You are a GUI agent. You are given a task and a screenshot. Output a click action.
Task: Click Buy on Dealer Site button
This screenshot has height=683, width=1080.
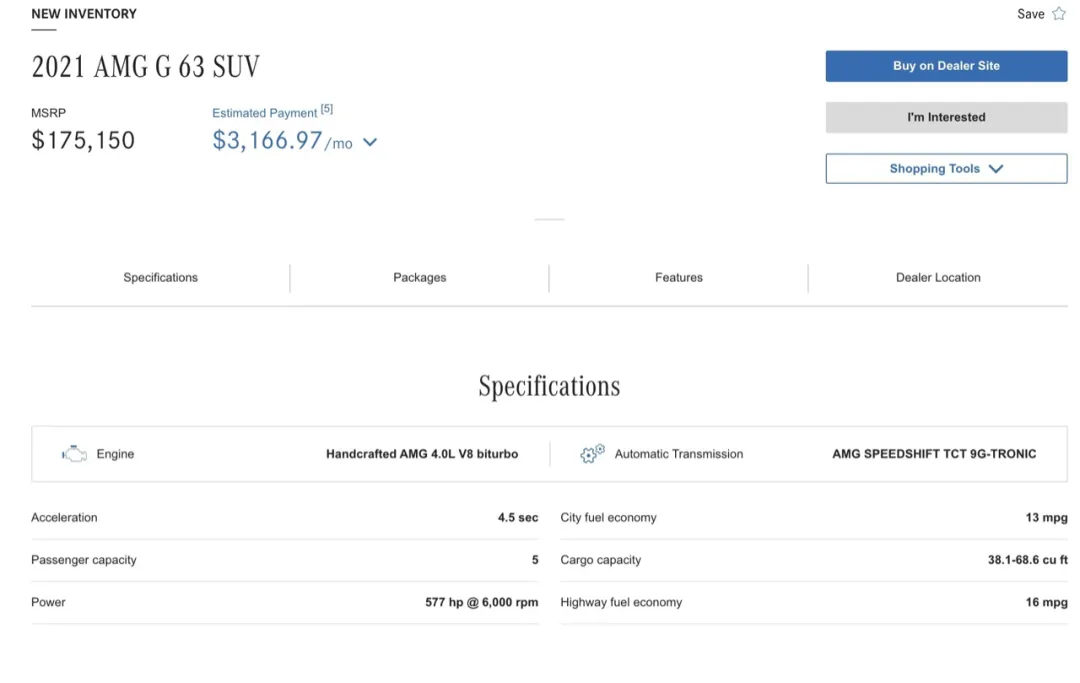[x=946, y=66]
